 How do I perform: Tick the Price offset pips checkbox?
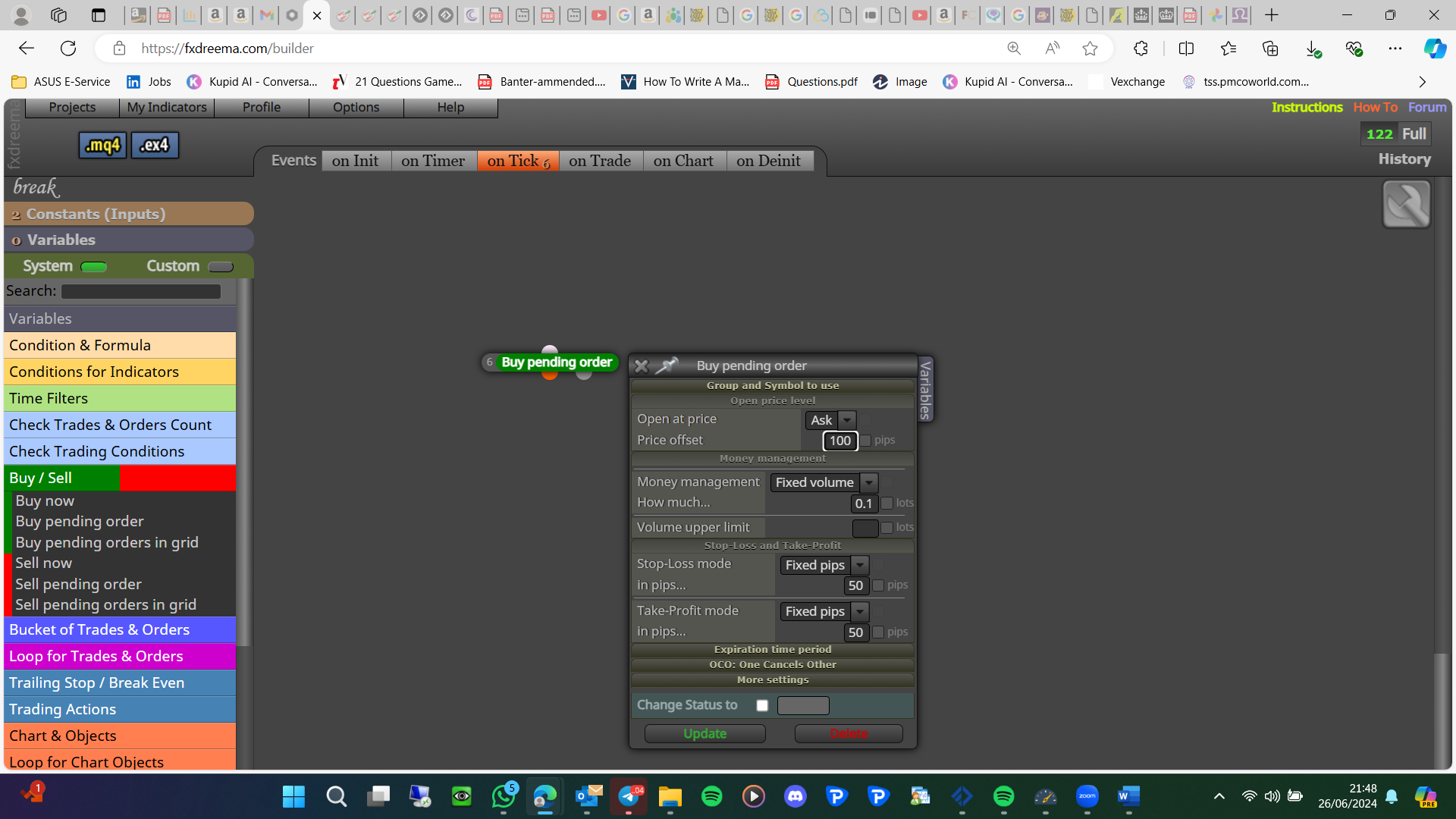coord(865,441)
